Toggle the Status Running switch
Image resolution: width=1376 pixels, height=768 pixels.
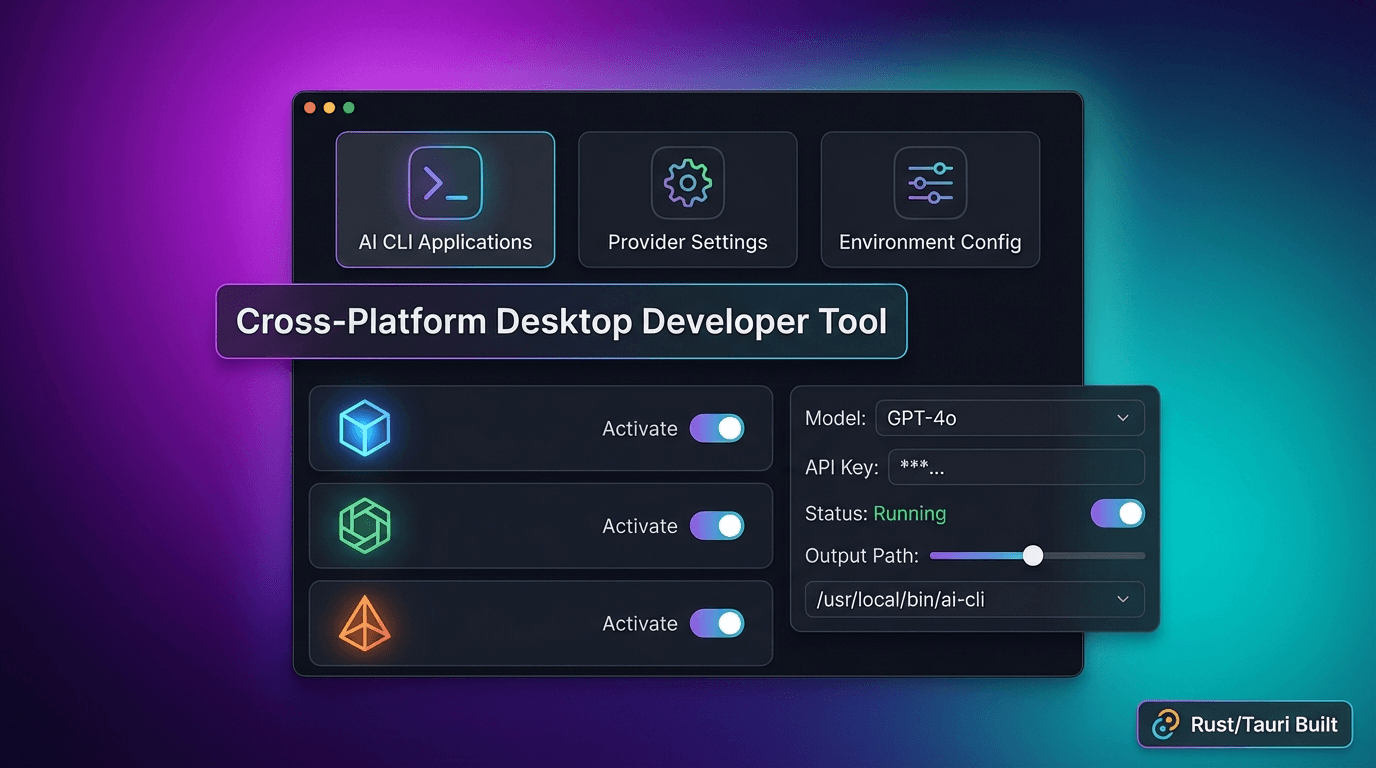coord(1117,514)
